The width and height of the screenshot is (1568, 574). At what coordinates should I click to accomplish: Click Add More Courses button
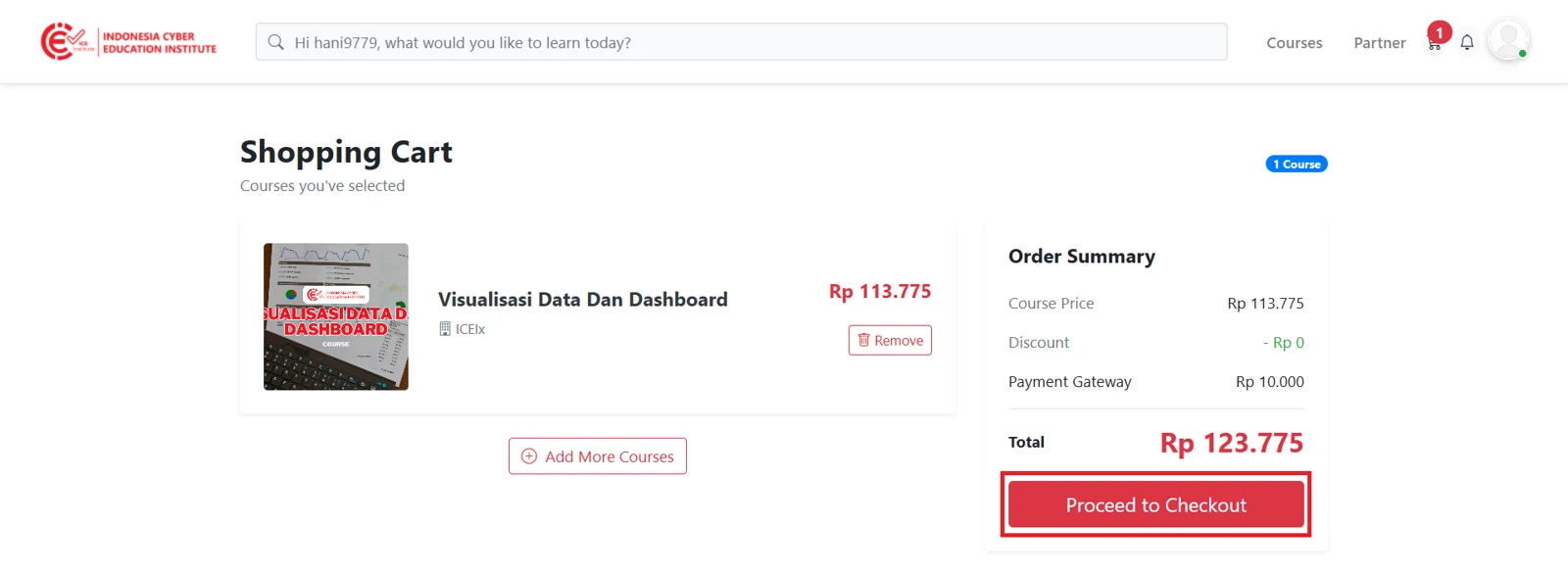pyautogui.click(x=598, y=456)
